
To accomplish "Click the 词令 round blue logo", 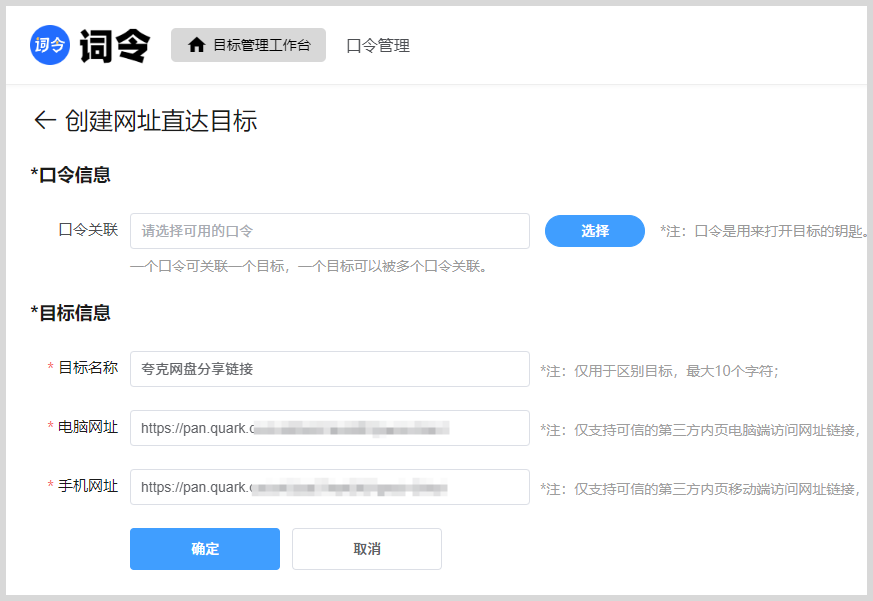I will tap(50, 45).
